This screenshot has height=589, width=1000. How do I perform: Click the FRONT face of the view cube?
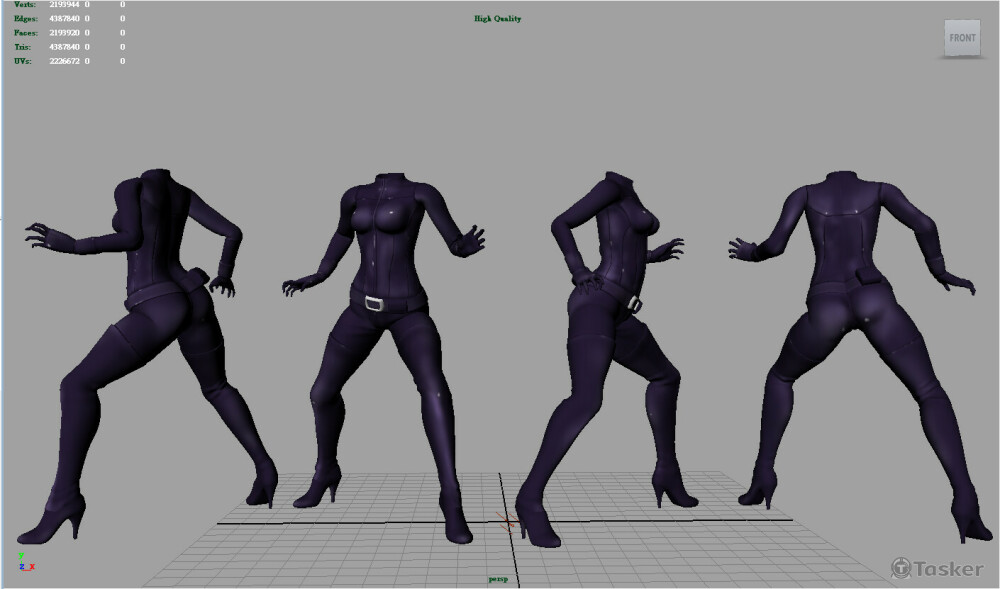click(962, 38)
